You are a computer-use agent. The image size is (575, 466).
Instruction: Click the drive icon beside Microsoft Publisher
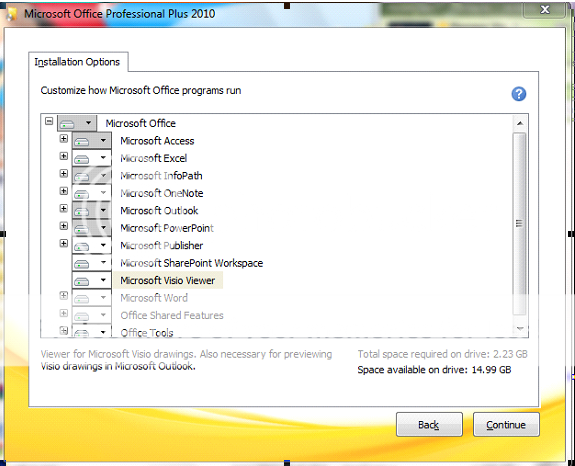coord(81,246)
